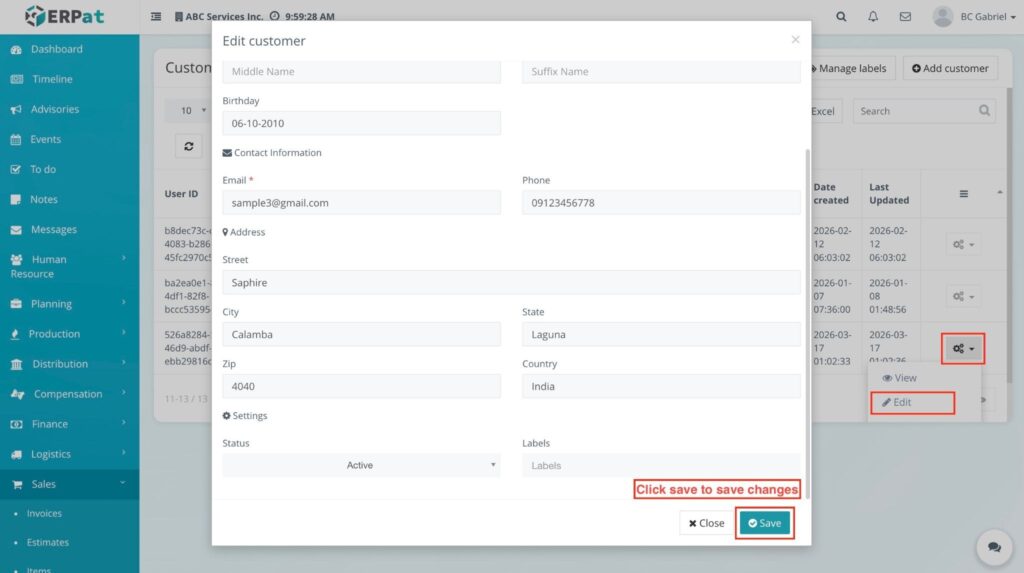Open the mail envelope icon
This screenshot has height=573, width=1024.
pyautogui.click(x=905, y=16)
